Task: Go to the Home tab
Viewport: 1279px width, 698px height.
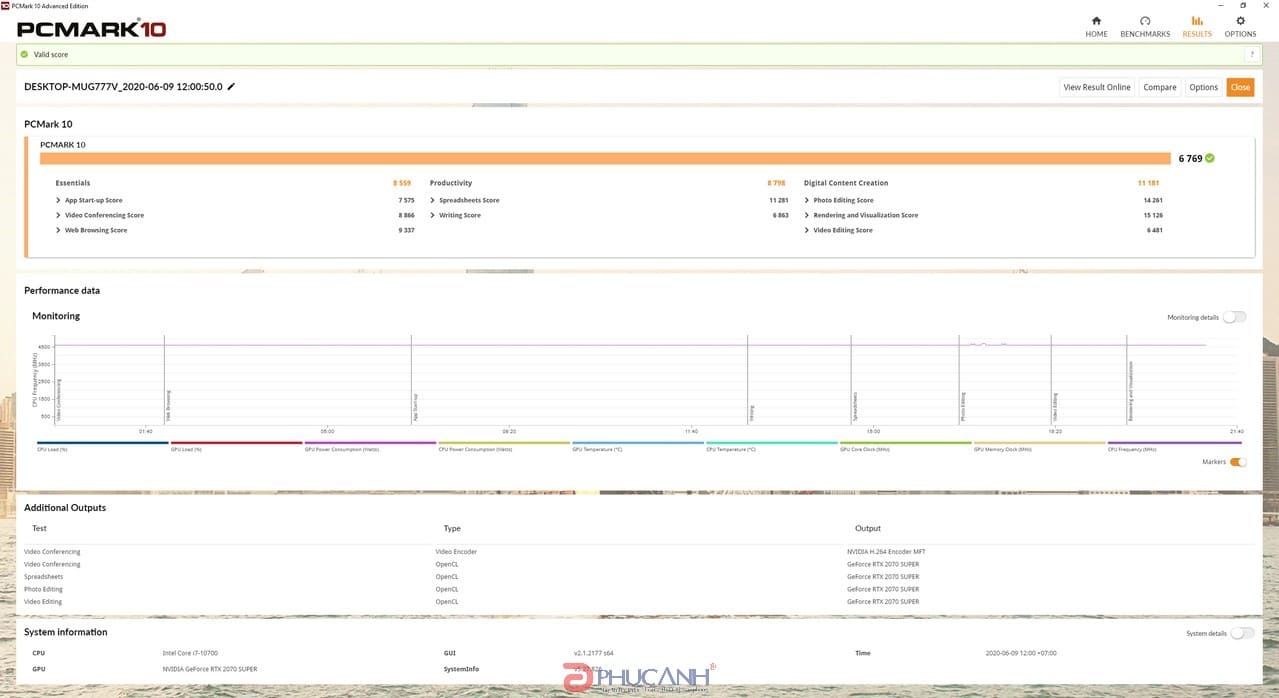Action: pos(1096,26)
